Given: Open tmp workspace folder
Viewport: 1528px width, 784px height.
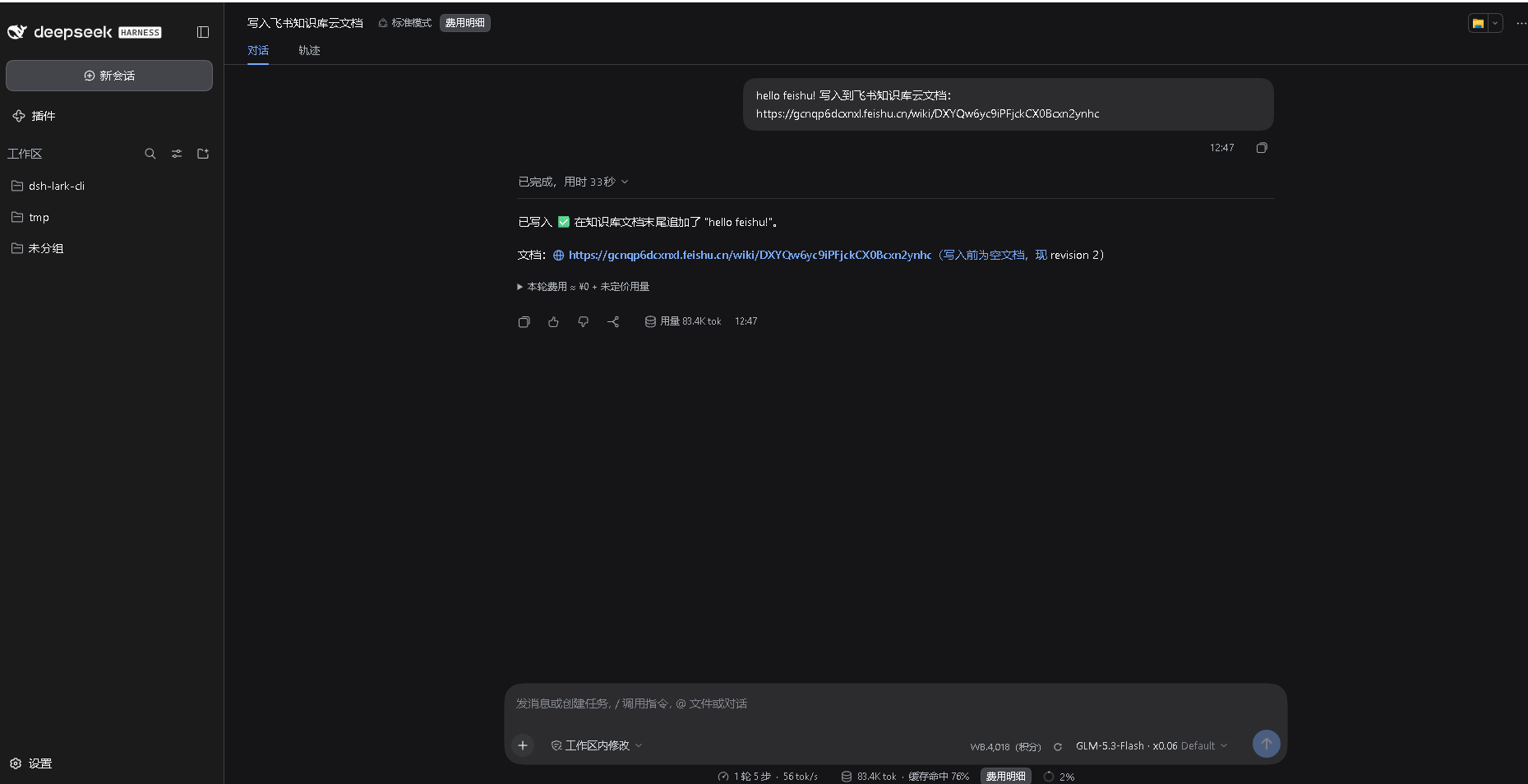Looking at the screenshot, I should pyautogui.click(x=109, y=217).
